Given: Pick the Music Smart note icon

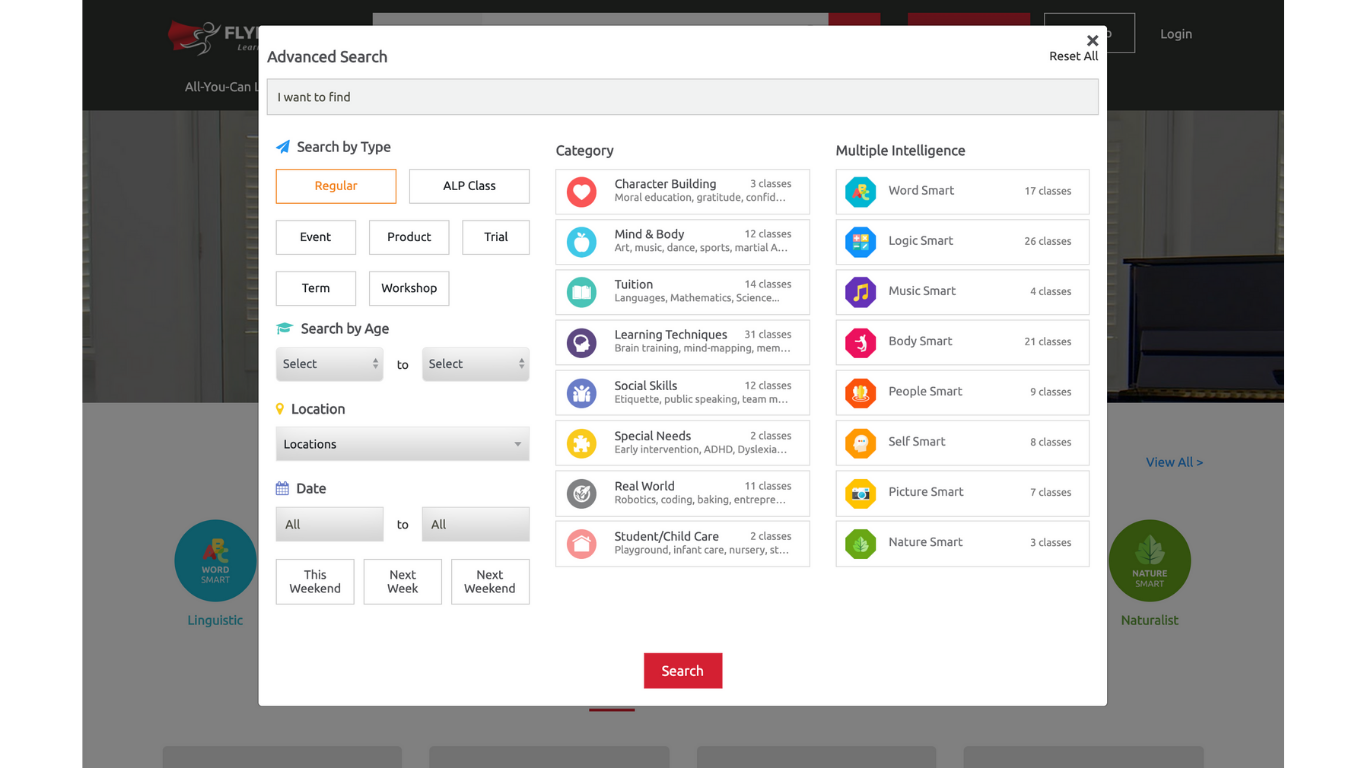Looking at the screenshot, I should click(860, 292).
